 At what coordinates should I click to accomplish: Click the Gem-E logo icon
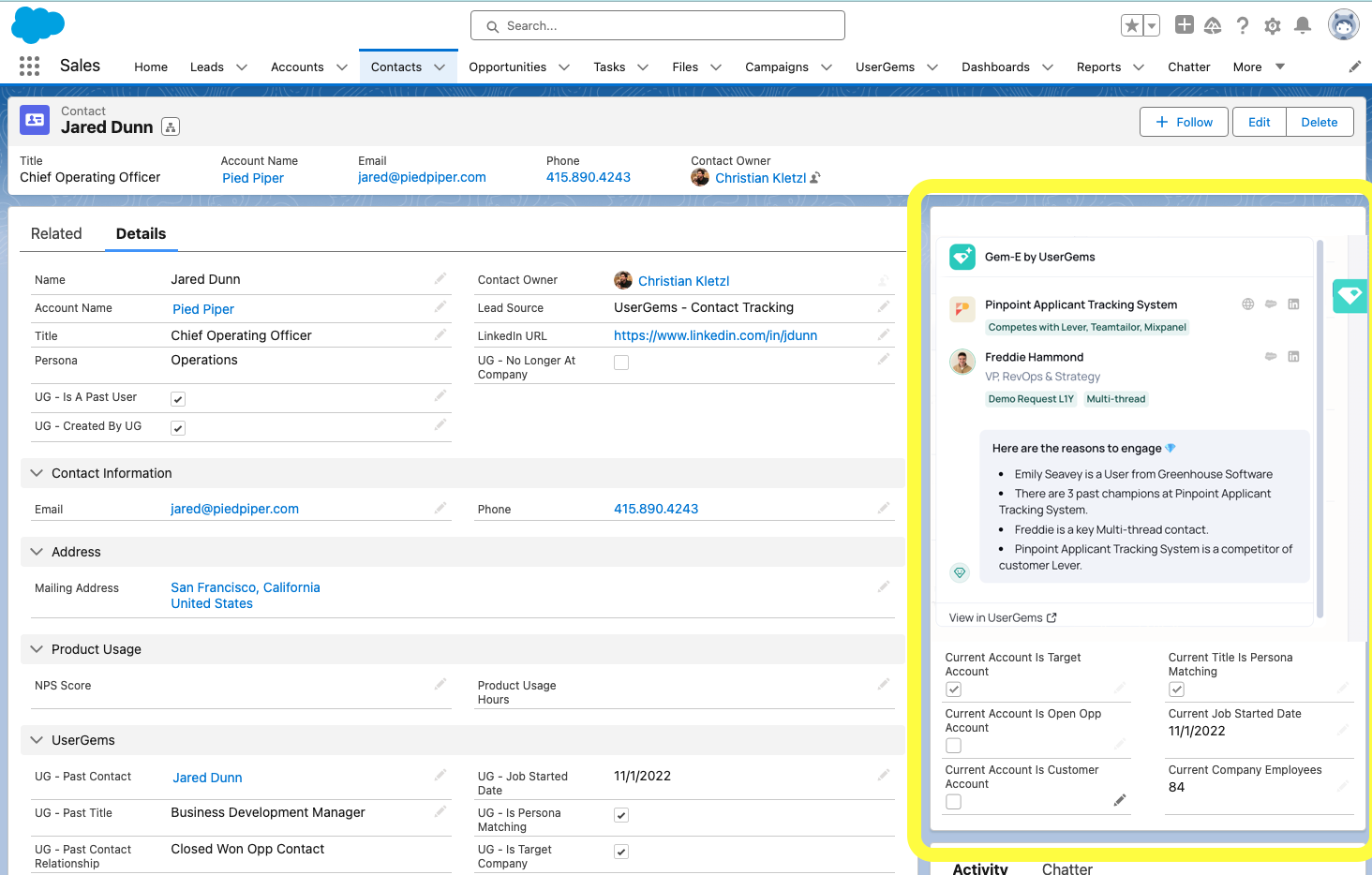point(962,257)
